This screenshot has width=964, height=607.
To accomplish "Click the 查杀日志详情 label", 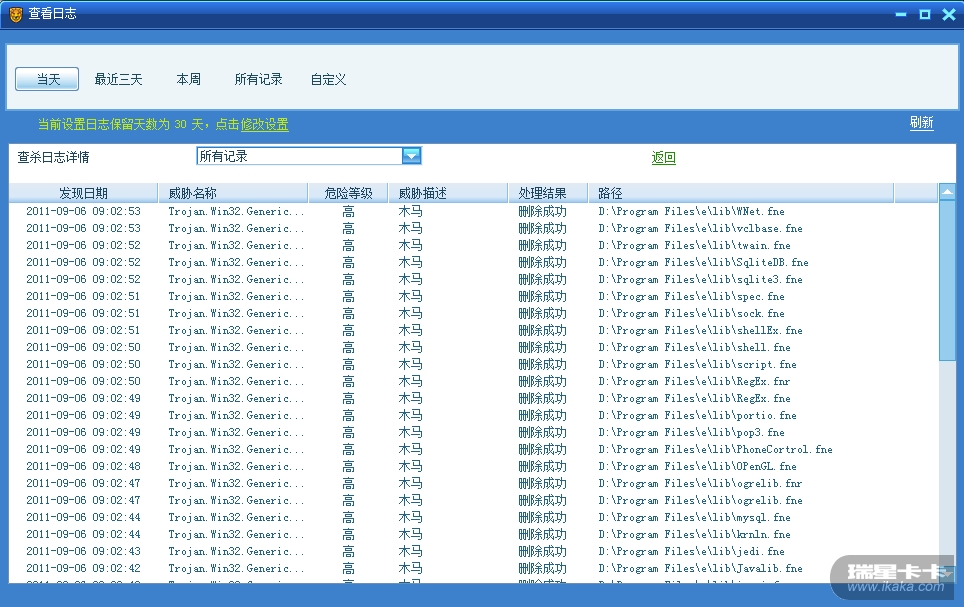I will [53, 157].
